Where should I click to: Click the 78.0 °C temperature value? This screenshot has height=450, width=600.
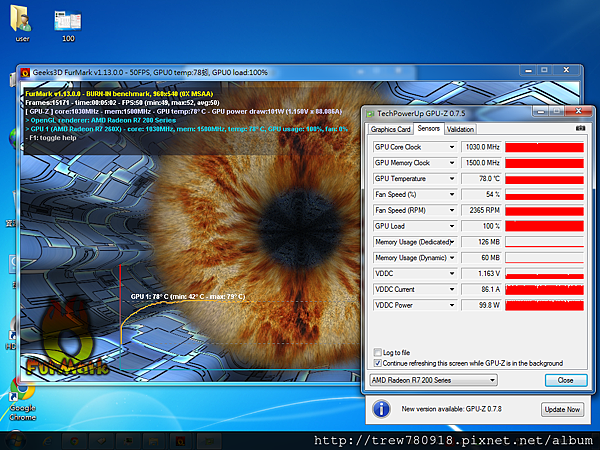tap(481, 179)
